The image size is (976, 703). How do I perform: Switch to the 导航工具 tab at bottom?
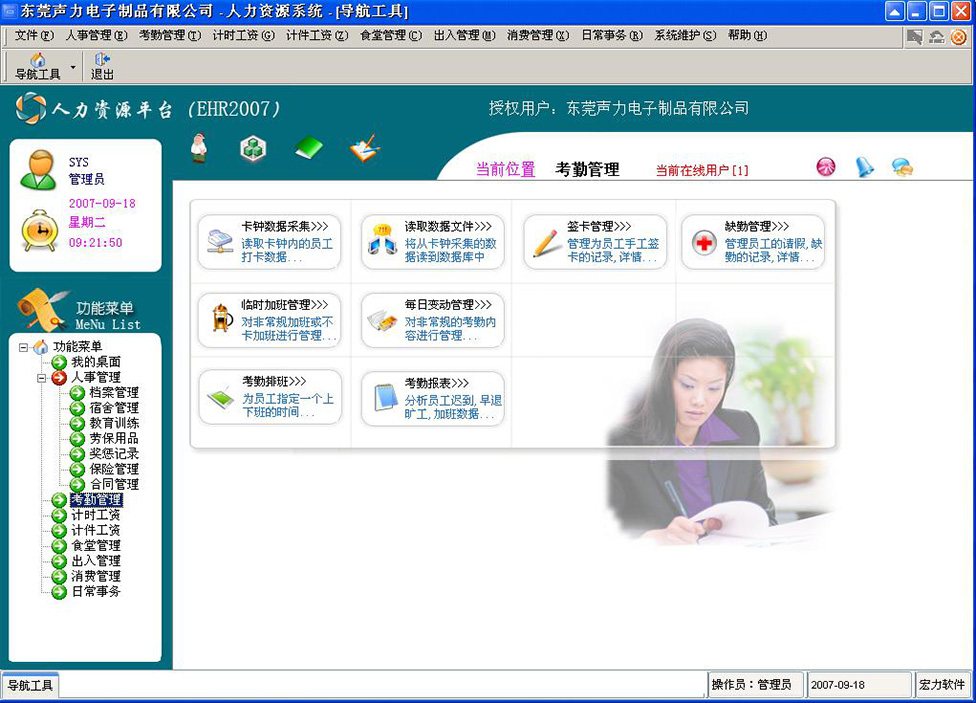(30, 685)
